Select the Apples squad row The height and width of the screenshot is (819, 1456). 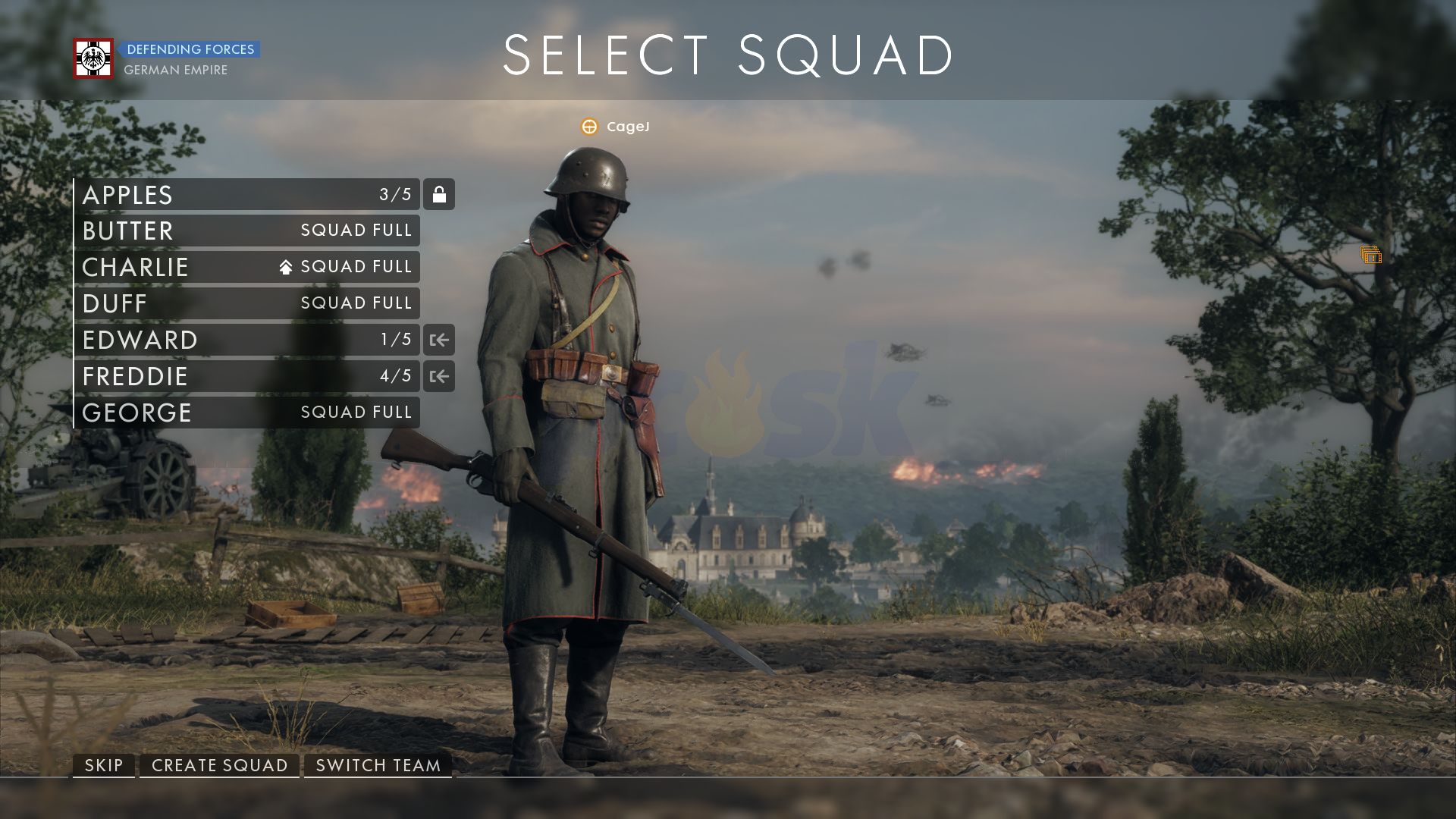(247, 194)
